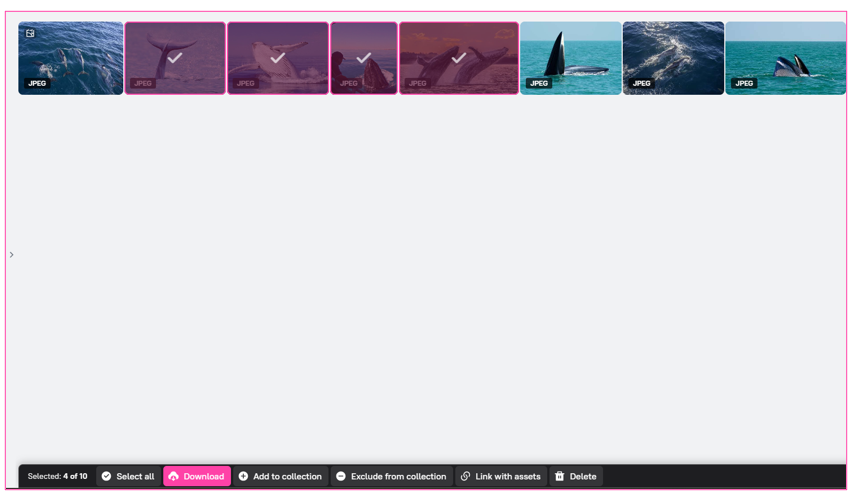The height and width of the screenshot is (495, 853).
Task: Expand the collapsed left side panel chevron
Action: click(x=11, y=255)
